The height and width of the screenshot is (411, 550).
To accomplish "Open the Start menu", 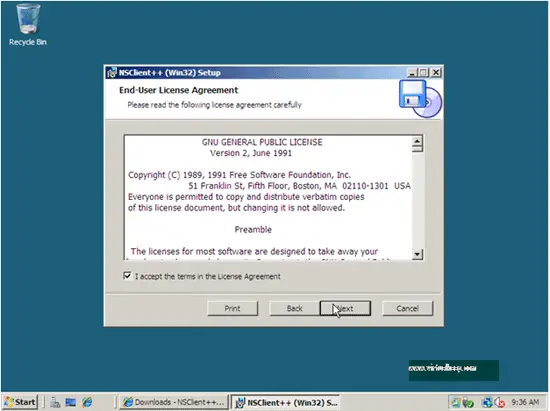I will [x=20, y=402].
